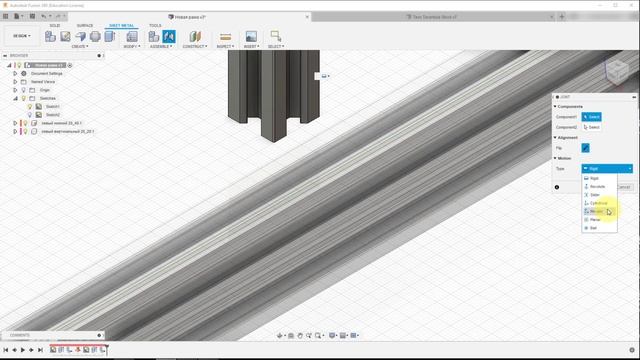Open the DESIGN workspace dropdown
Screen dimensions: 640x360
(x=22, y=36)
